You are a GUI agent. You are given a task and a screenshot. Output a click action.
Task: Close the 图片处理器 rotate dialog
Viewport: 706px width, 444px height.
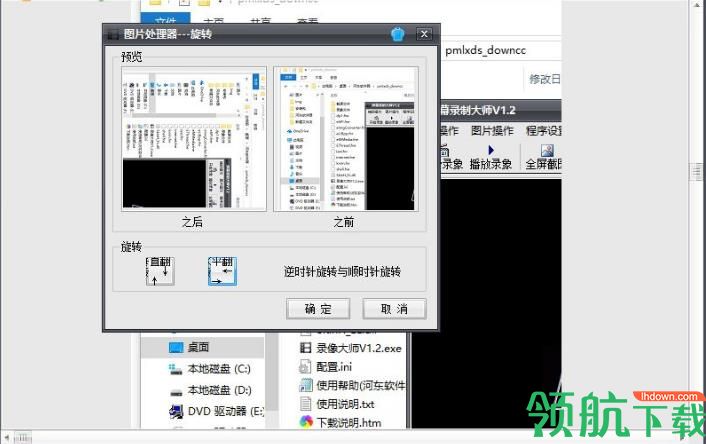tap(424, 34)
